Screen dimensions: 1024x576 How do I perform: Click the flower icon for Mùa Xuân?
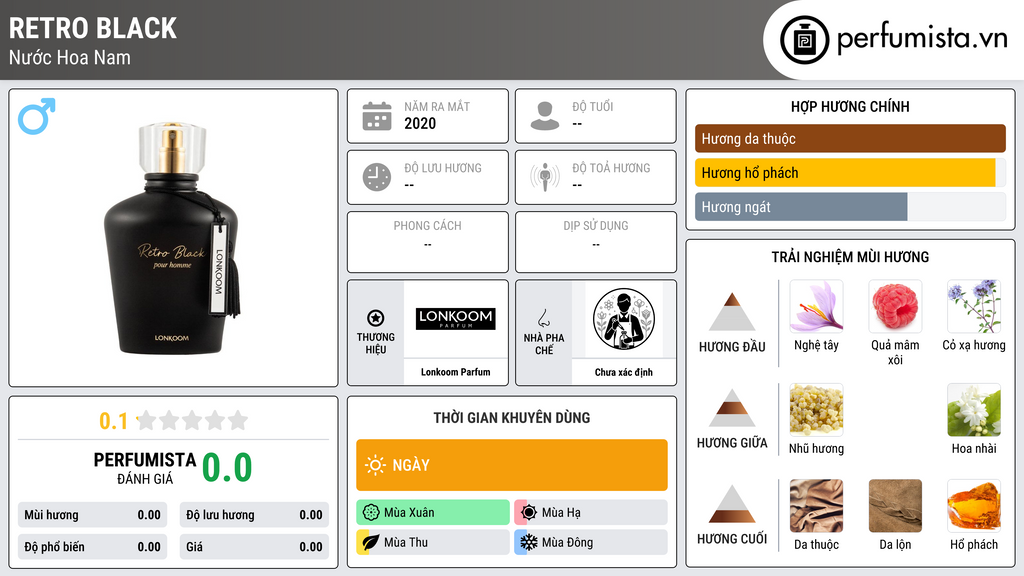[371, 512]
